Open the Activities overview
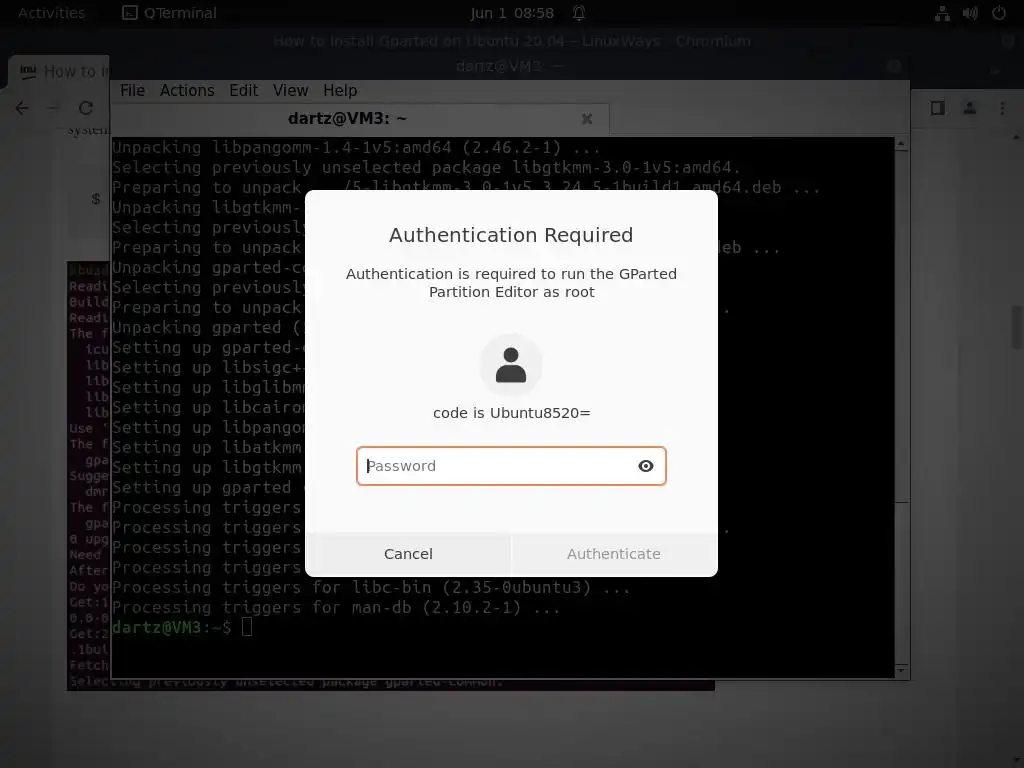The width and height of the screenshot is (1024, 768). click(x=51, y=13)
